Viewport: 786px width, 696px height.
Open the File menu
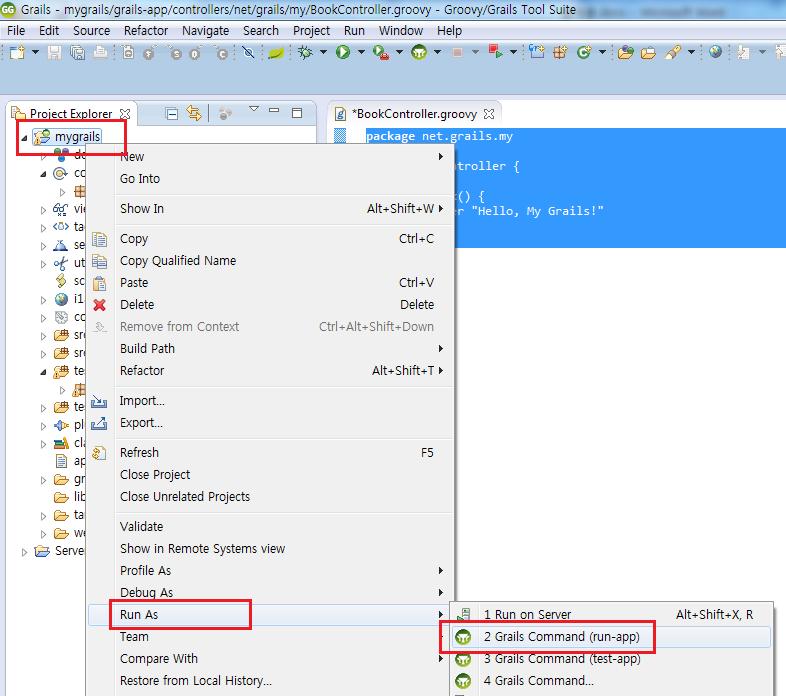click(16, 31)
